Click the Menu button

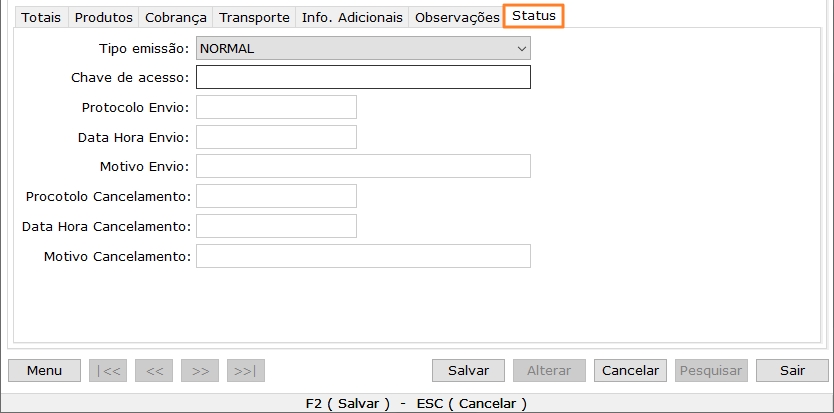[44, 371]
